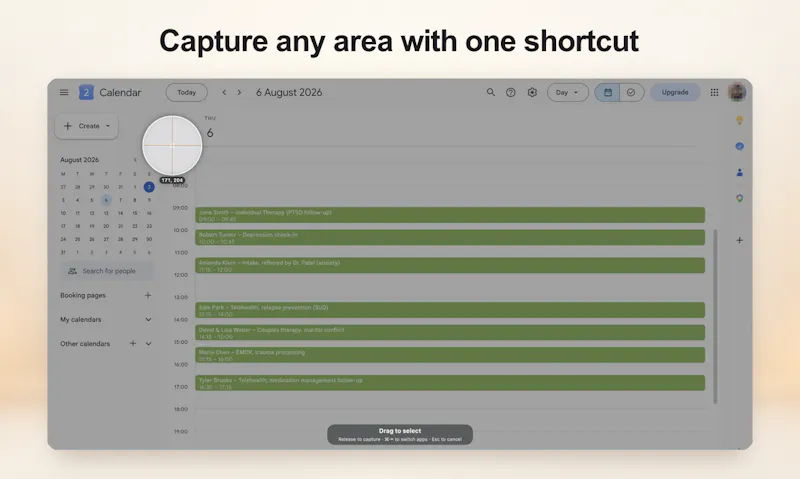Go to the next day arrow
The height and width of the screenshot is (479, 800).
tap(239, 92)
